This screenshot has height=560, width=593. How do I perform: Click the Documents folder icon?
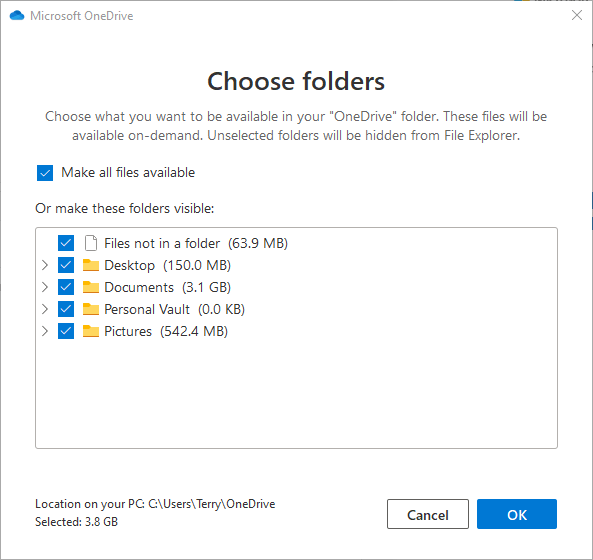(x=91, y=287)
